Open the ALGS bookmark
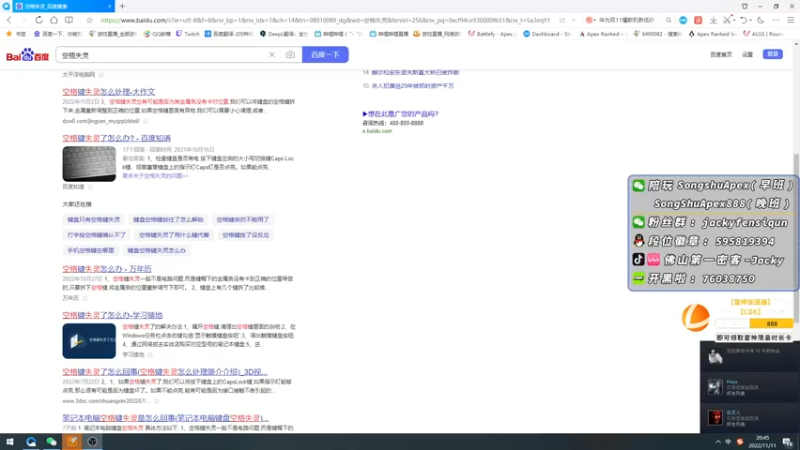 click(763, 34)
